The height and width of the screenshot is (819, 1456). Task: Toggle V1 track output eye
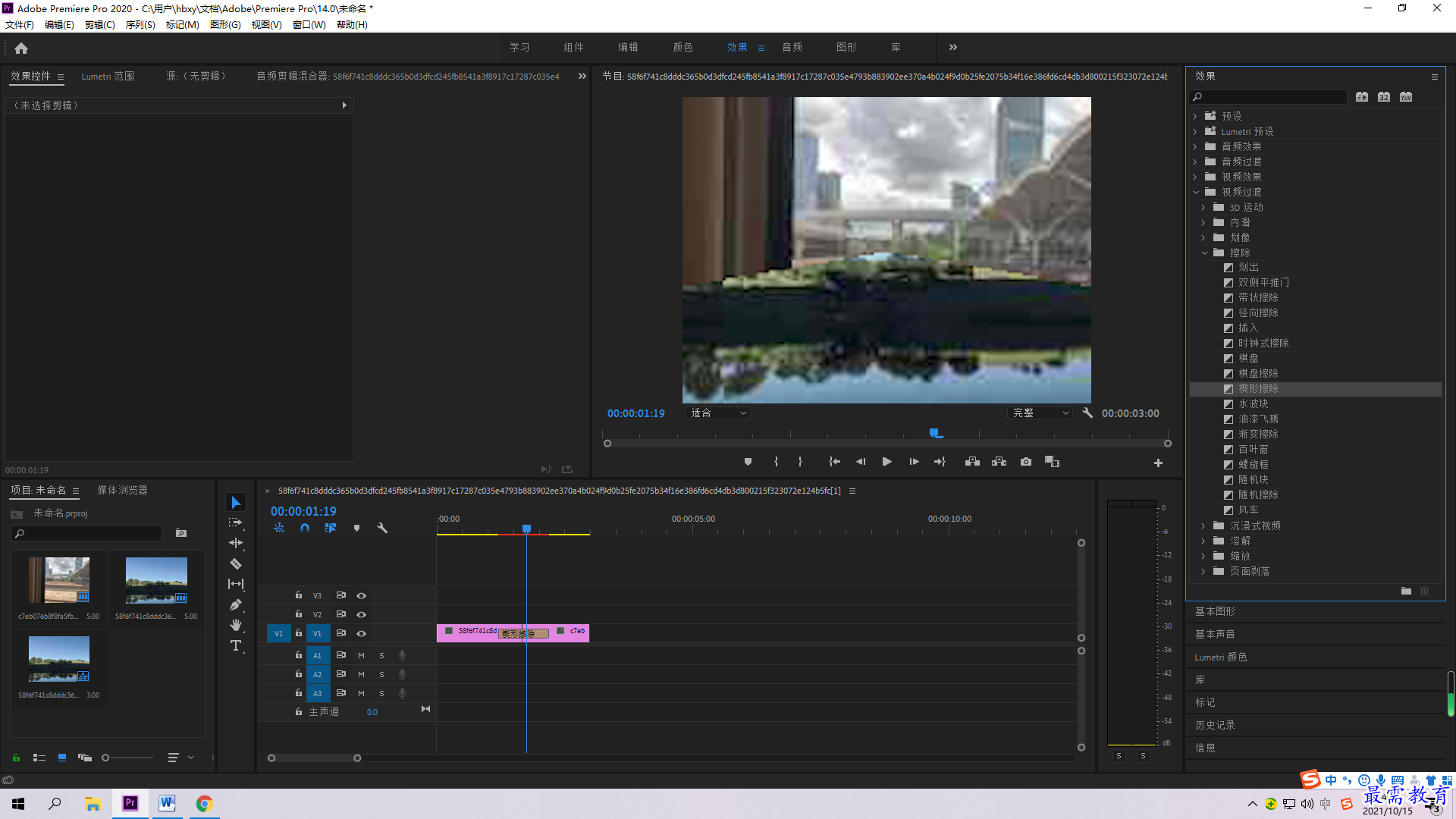point(361,633)
